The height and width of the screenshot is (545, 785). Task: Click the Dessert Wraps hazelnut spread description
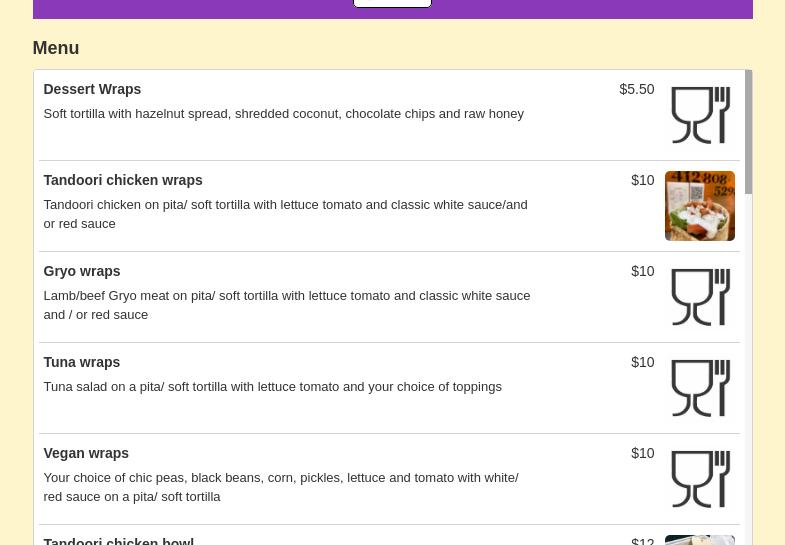283,113
